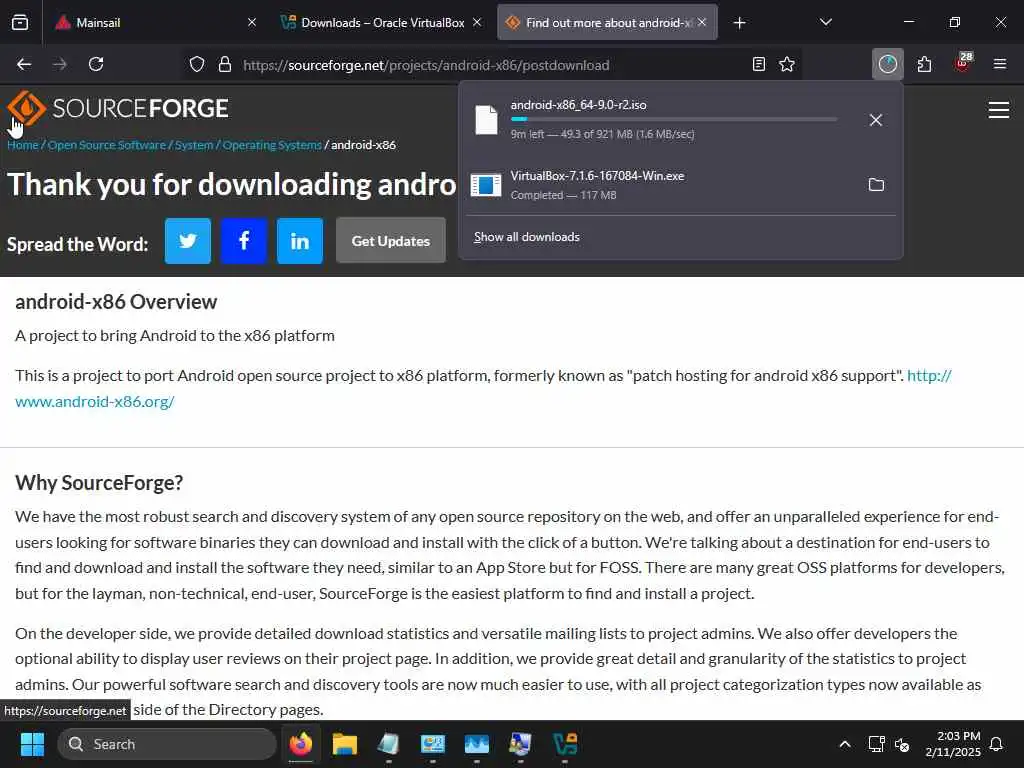Open Firefox application menu
1024x768 pixels.
coord(999,64)
